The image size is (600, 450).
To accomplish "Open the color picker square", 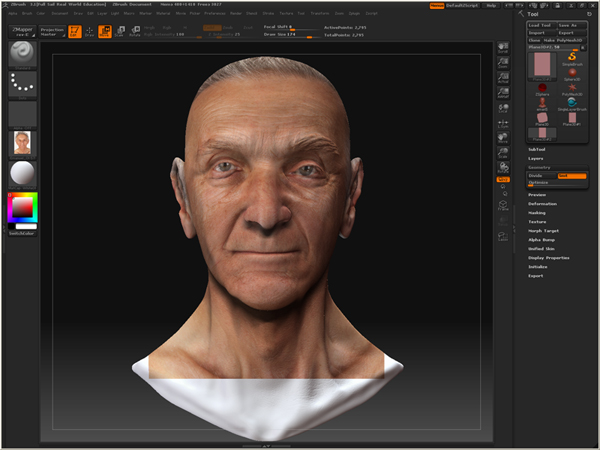I will (21, 208).
